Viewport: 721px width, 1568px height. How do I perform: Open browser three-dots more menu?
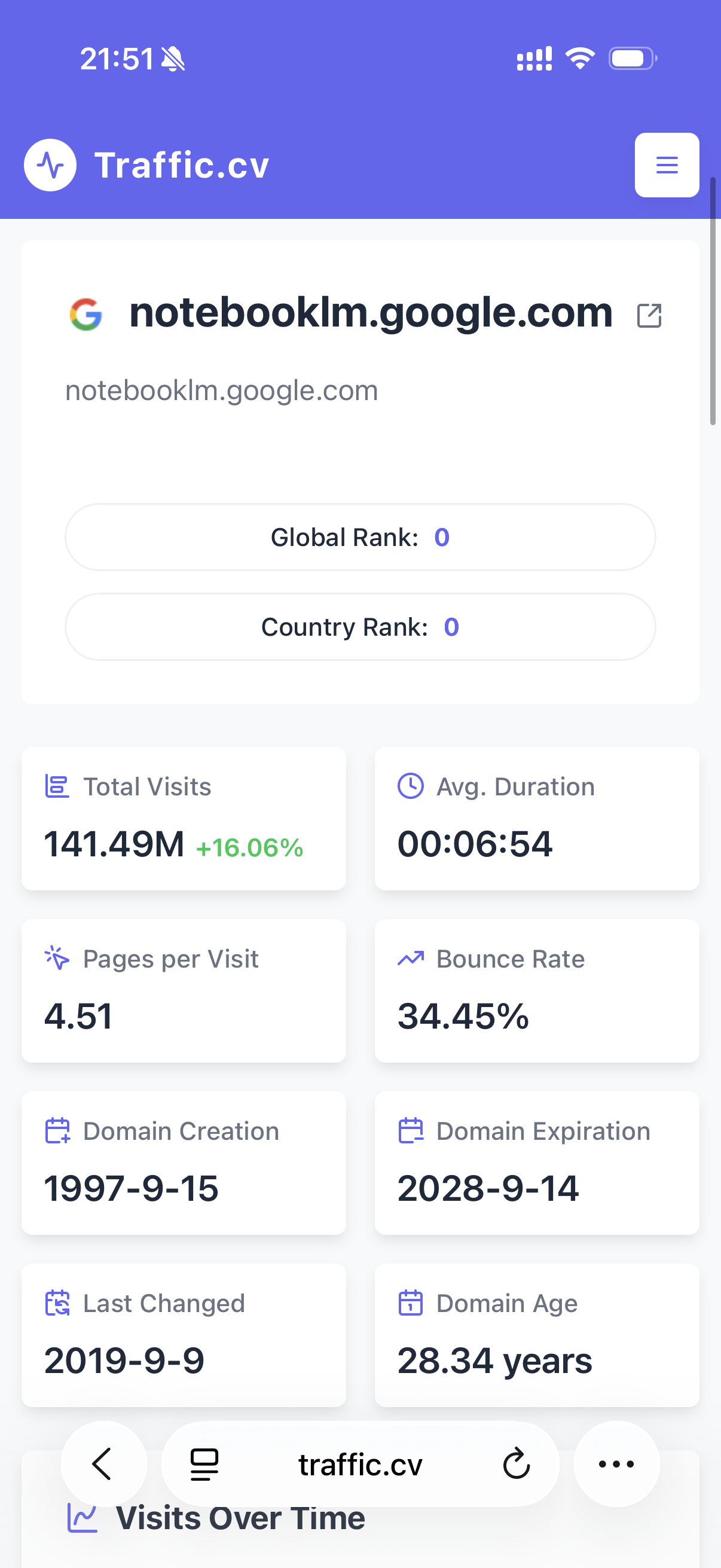coord(616,1464)
